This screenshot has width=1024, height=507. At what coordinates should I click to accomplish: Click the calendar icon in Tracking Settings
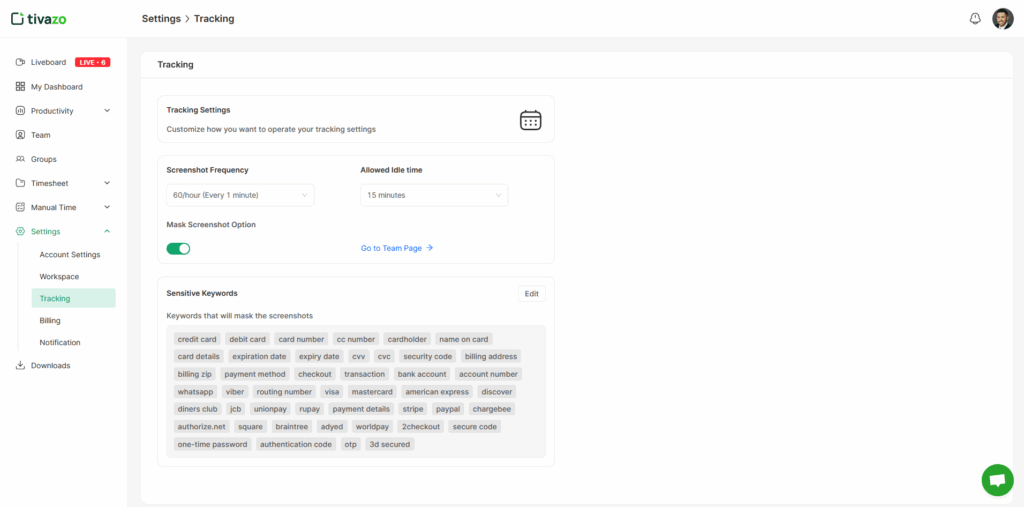pos(530,120)
